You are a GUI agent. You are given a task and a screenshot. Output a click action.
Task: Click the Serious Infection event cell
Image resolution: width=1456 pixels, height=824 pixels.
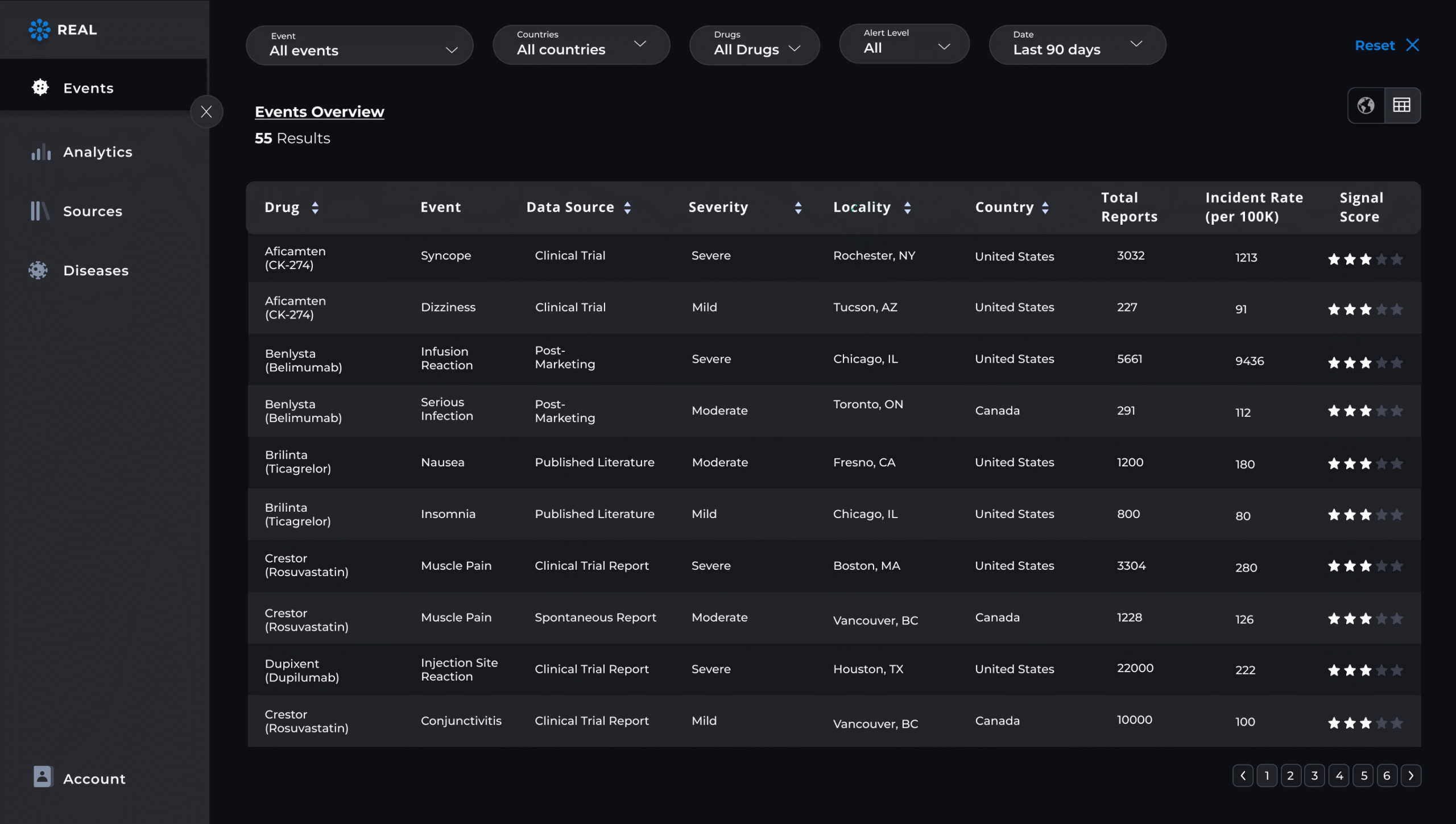[x=447, y=409]
